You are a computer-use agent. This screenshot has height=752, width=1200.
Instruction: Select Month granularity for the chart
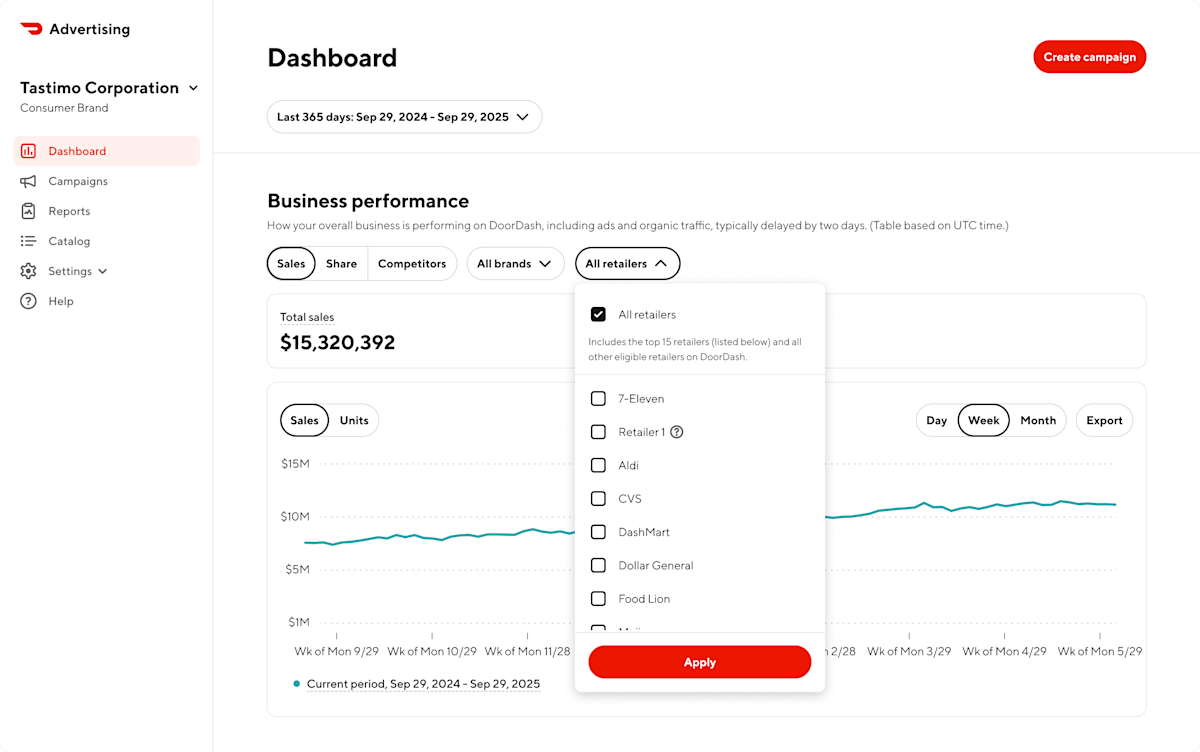point(1038,420)
